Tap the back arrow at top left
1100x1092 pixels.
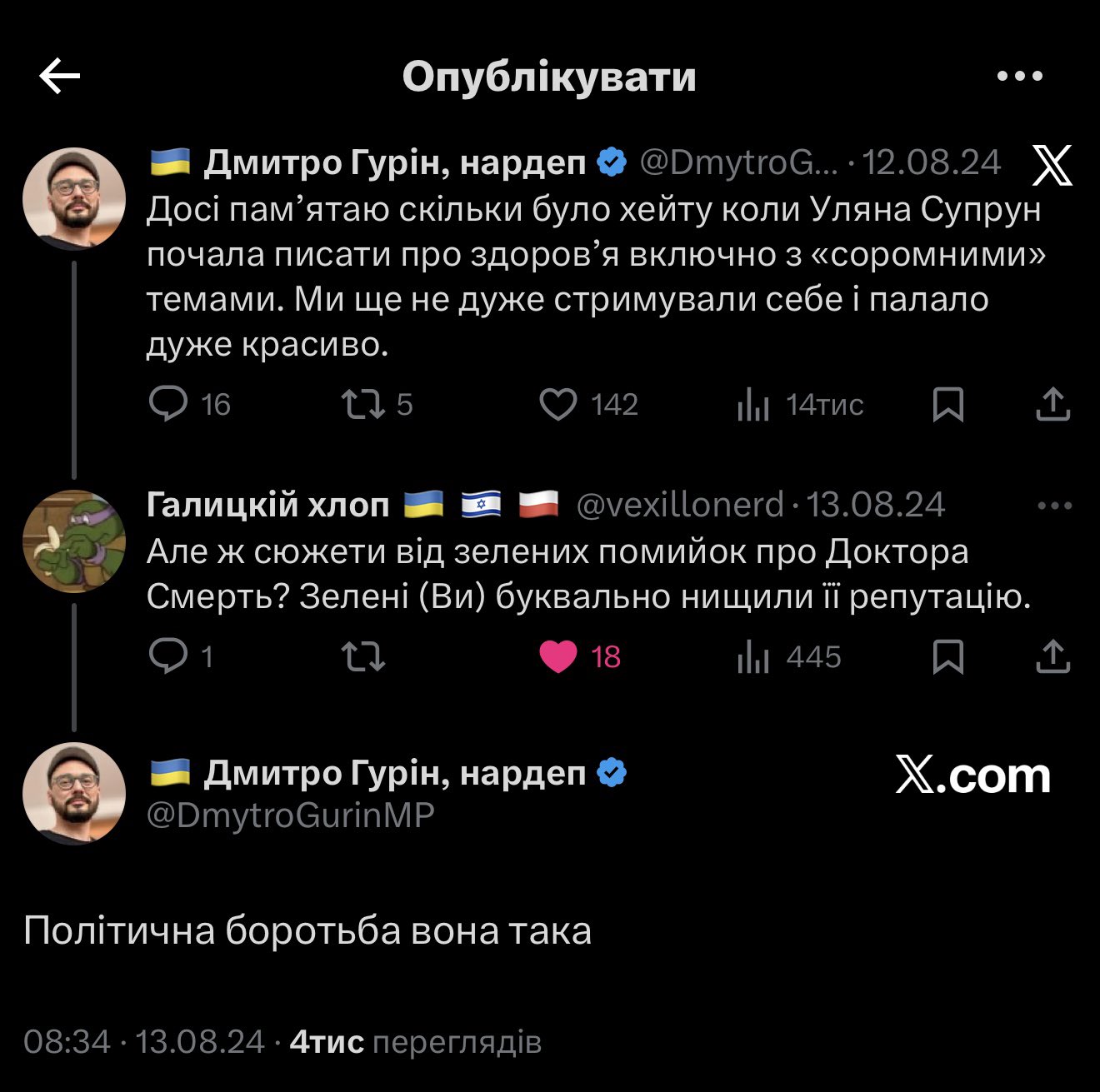tap(60, 77)
